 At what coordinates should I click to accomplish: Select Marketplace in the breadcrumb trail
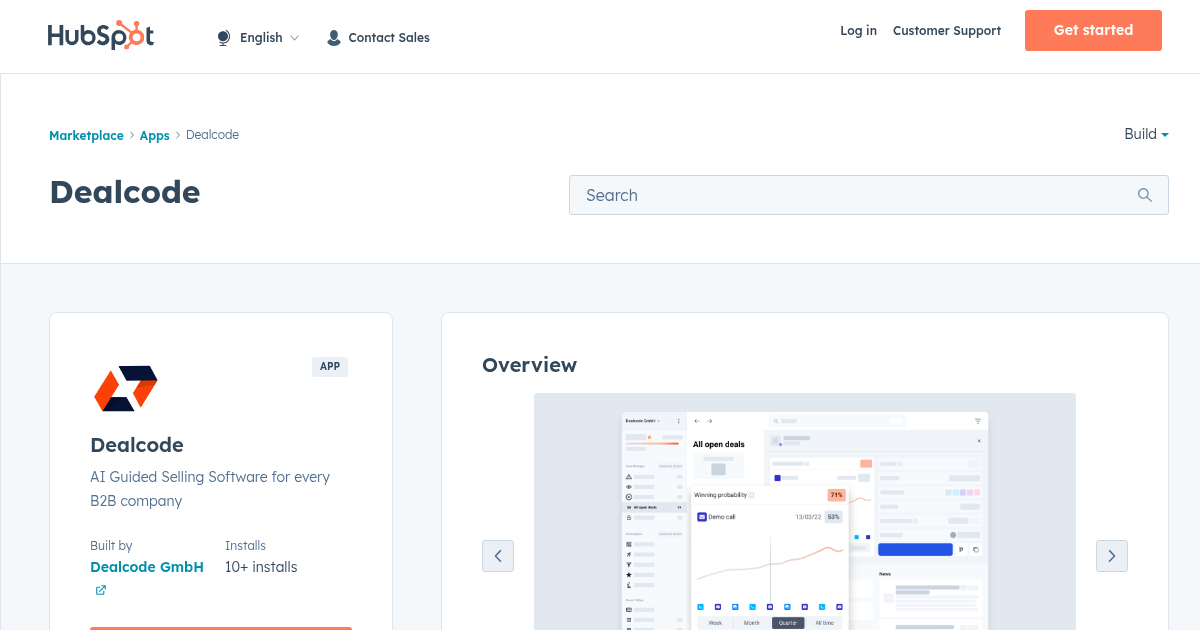pyautogui.click(x=86, y=135)
